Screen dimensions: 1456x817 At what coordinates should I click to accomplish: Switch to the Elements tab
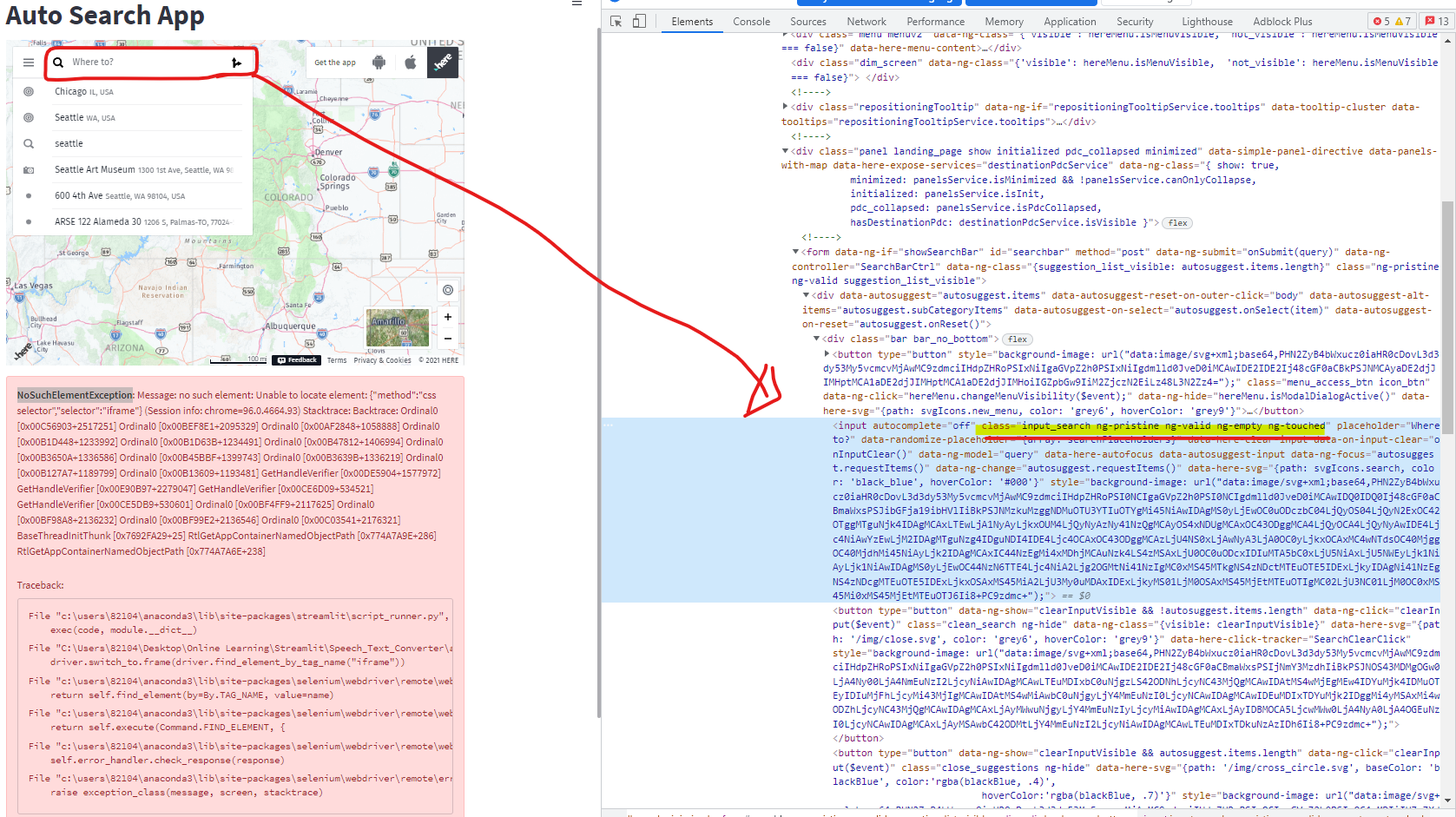tap(692, 22)
